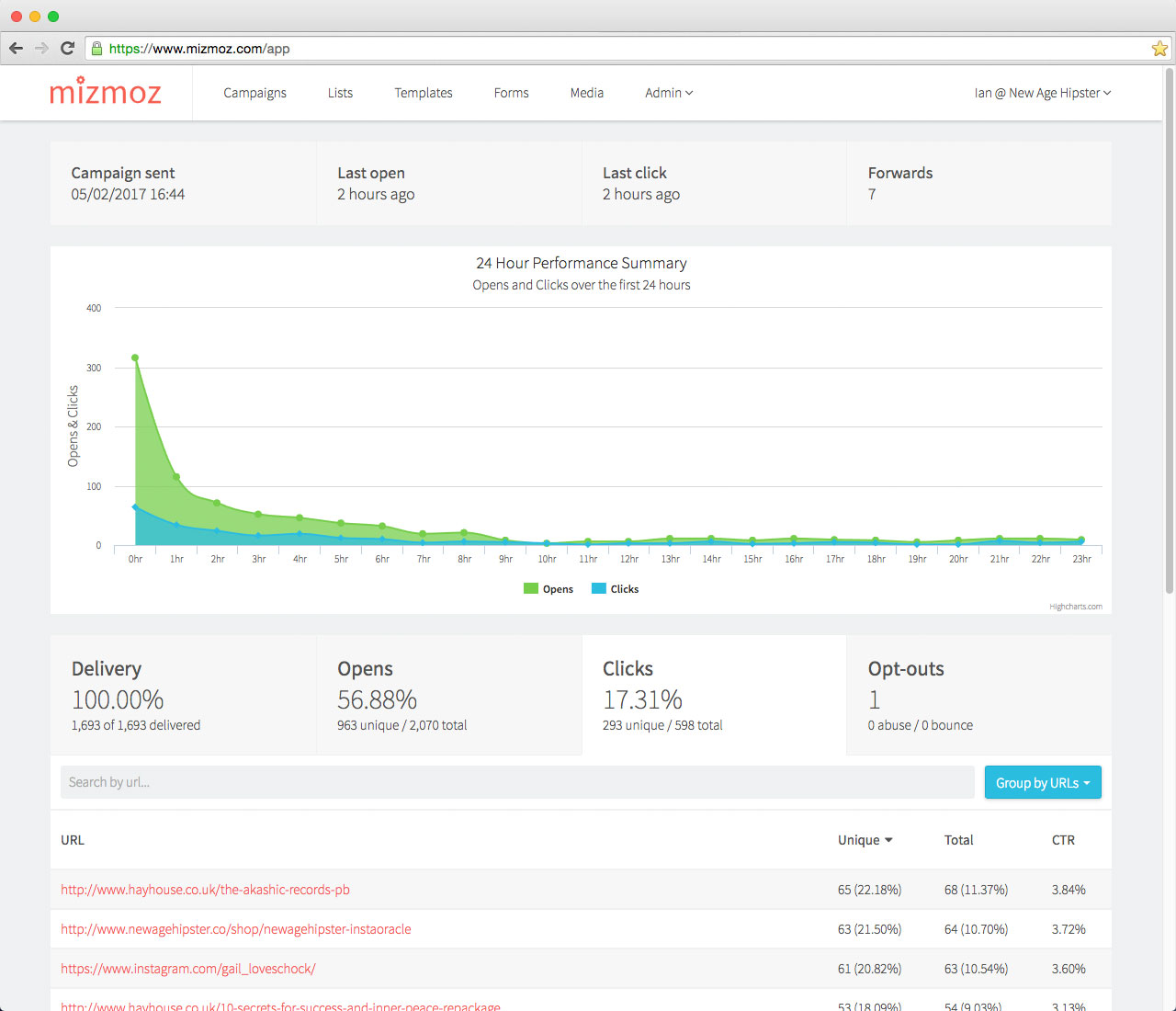Click the Highcharts.com credit

tap(1076, 607)
